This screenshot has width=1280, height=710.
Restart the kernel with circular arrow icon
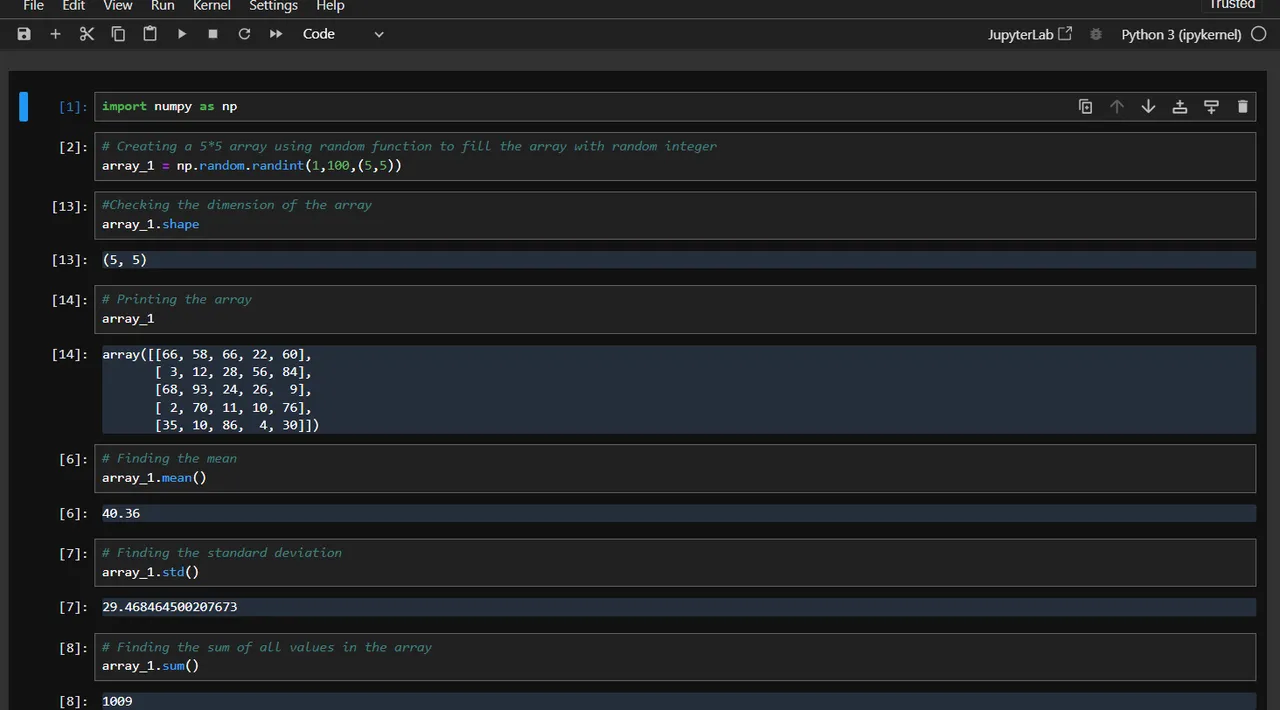coord(244,34)
